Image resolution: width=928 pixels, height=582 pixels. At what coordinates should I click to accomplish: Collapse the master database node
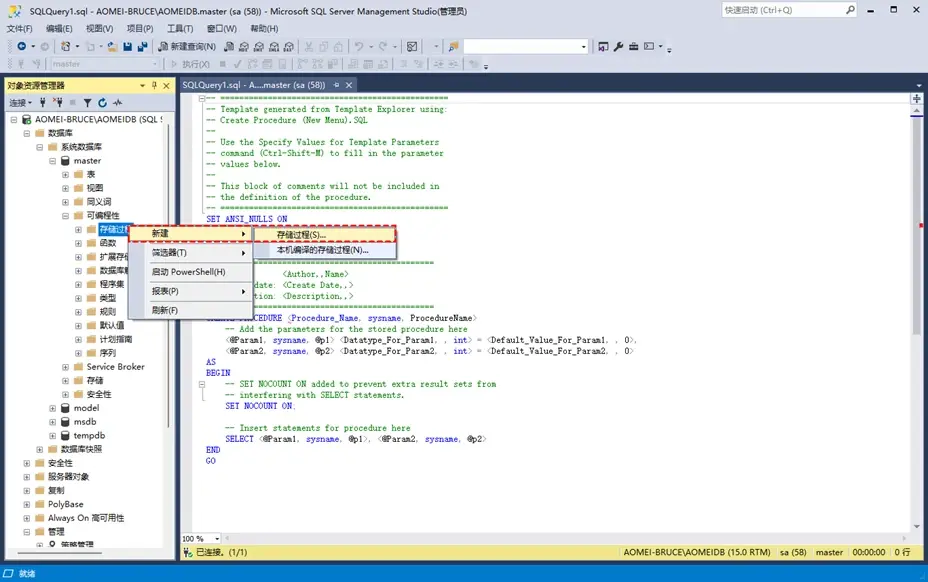point(53,160)
